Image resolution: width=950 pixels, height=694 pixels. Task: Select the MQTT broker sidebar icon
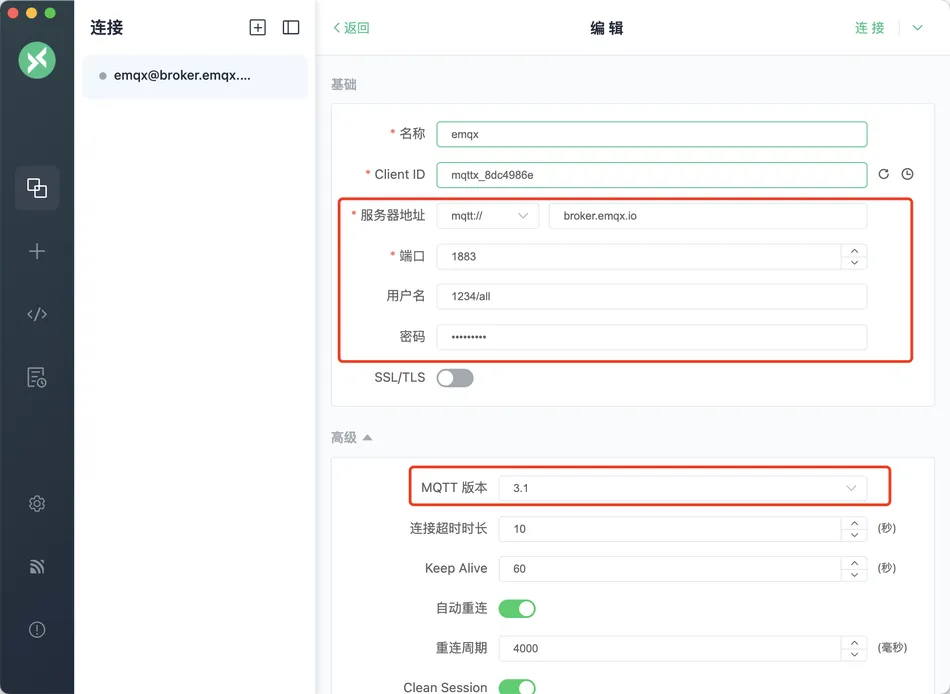pos(36,566)
